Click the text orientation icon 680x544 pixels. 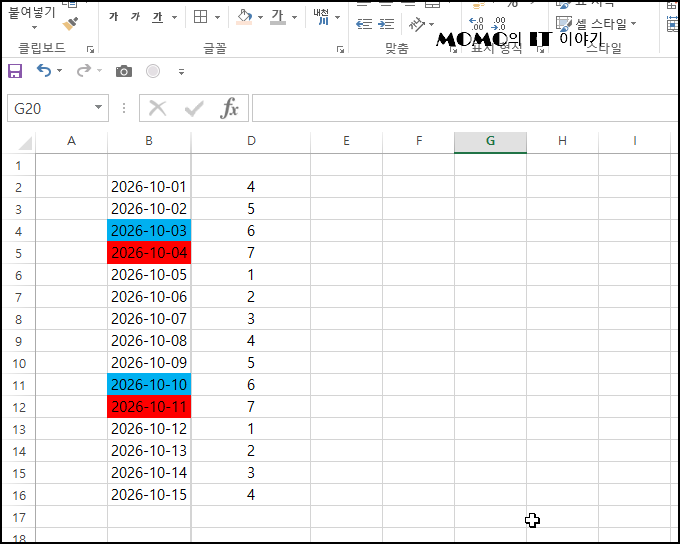417,24
